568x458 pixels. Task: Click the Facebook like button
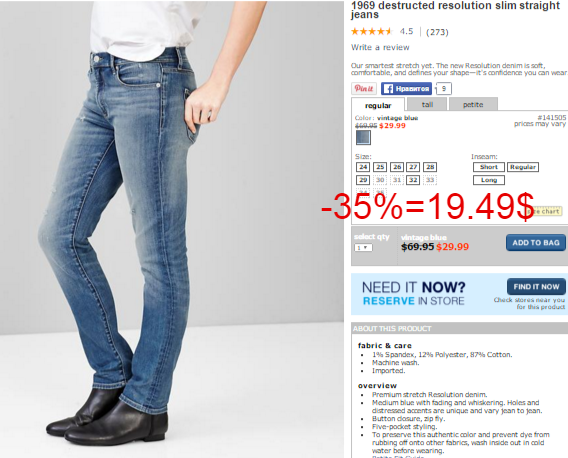pos(406,88)
